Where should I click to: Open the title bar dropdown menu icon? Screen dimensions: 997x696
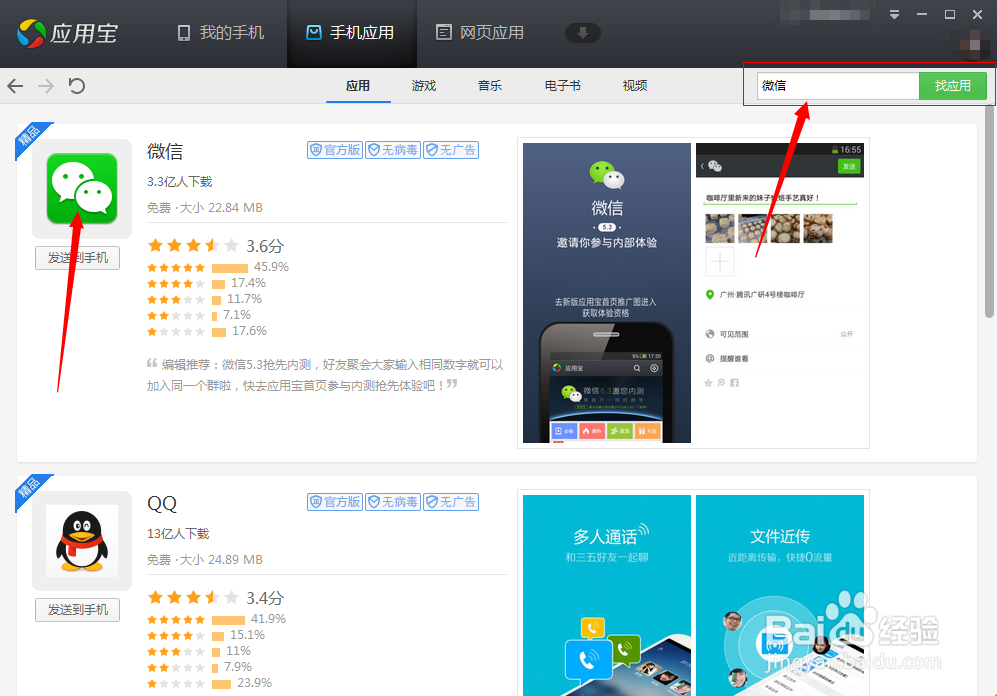tap(894, 14)
